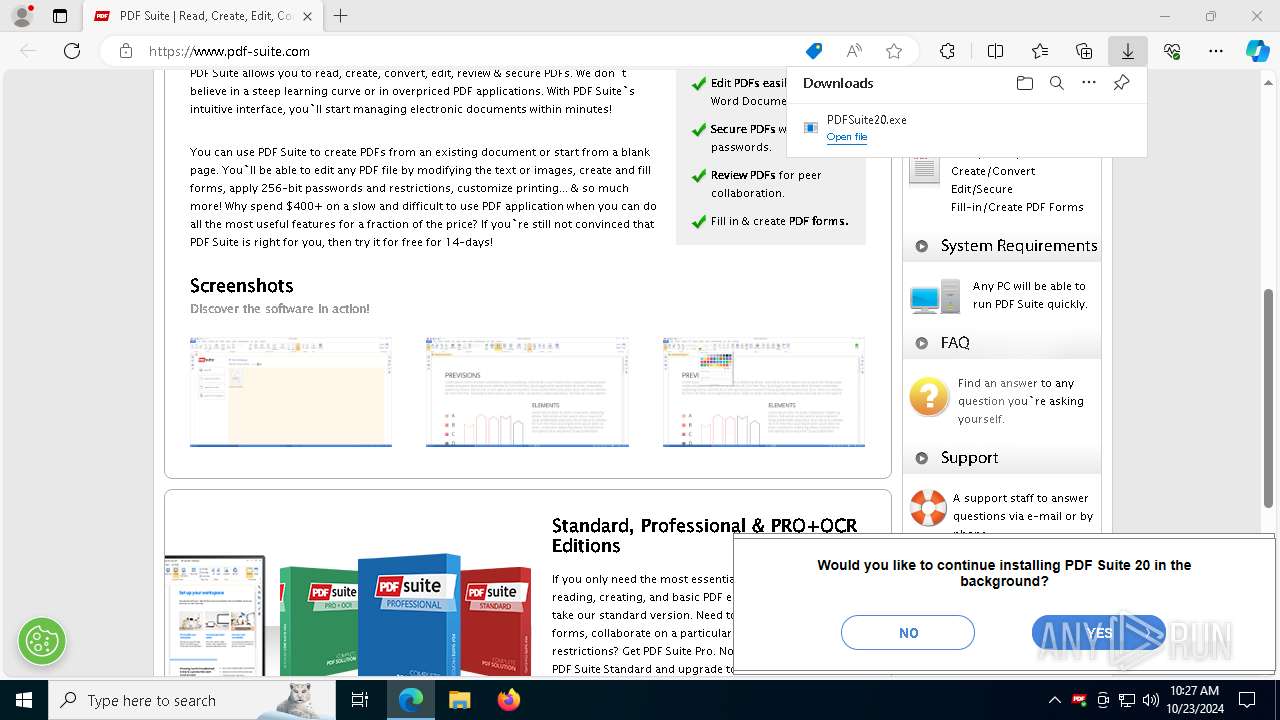The image size is (1280, 720).
Task: Open Windows Start menu
Action: (23, 700)
